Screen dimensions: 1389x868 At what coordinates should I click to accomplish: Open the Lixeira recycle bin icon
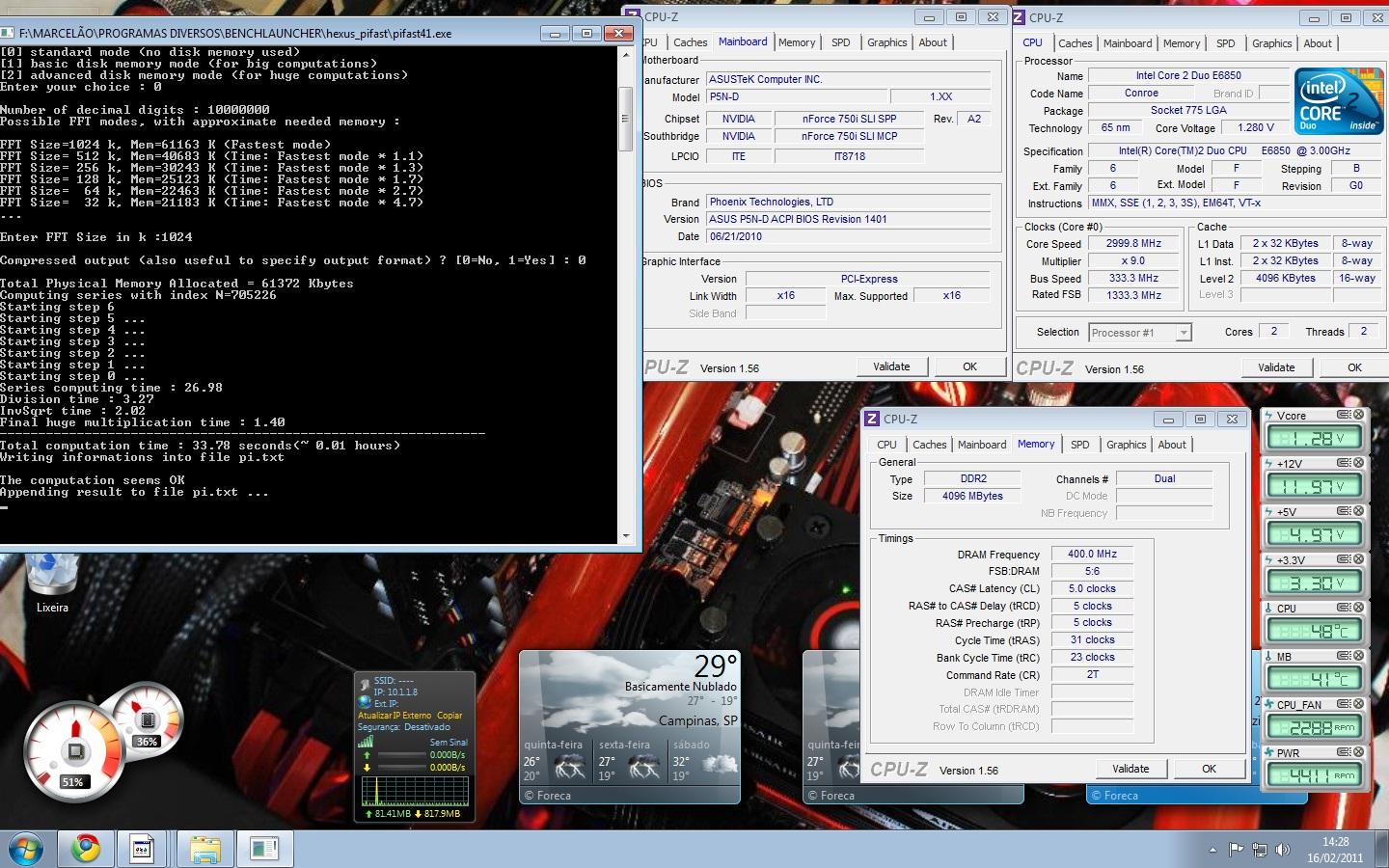click(x=52, y=583)
